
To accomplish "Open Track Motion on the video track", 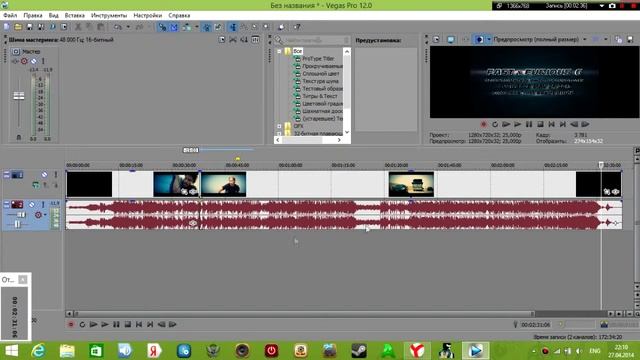I will [36, 185].
